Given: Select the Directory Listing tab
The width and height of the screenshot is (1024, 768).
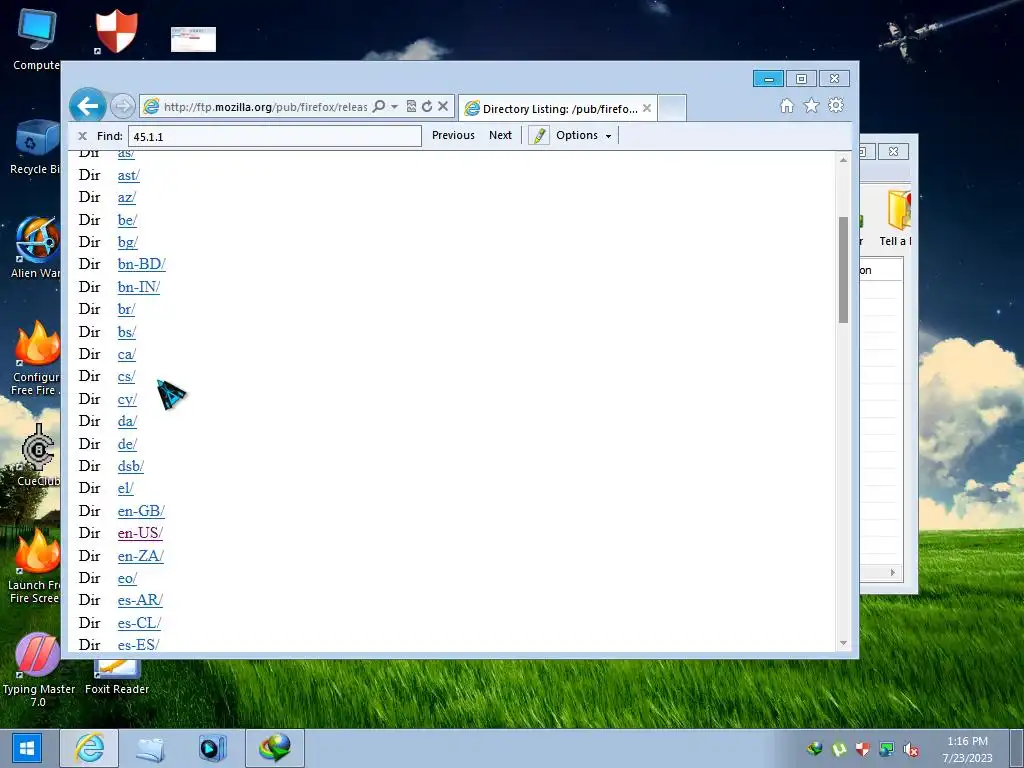Looking at the screenshot, I should 558,108.
